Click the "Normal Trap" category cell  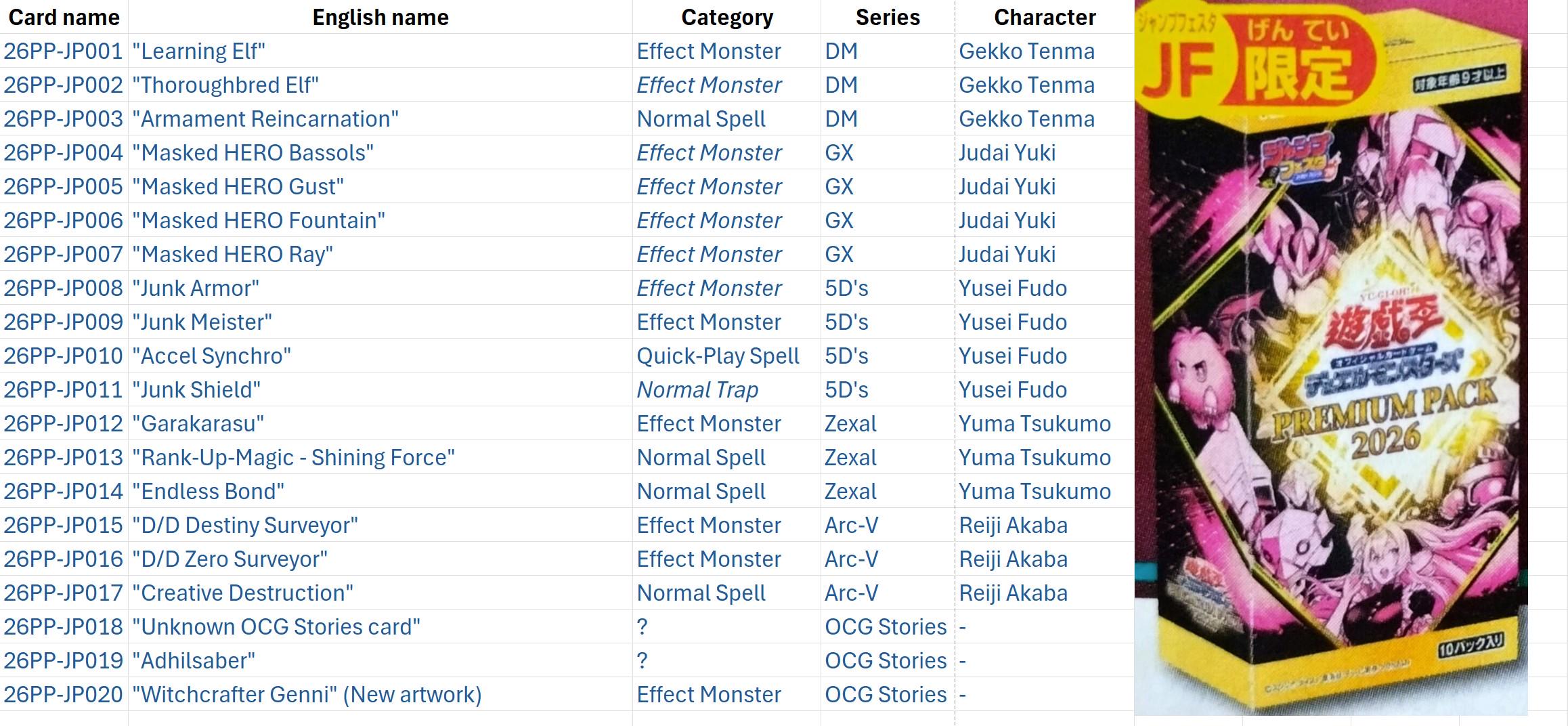(697, 389)
